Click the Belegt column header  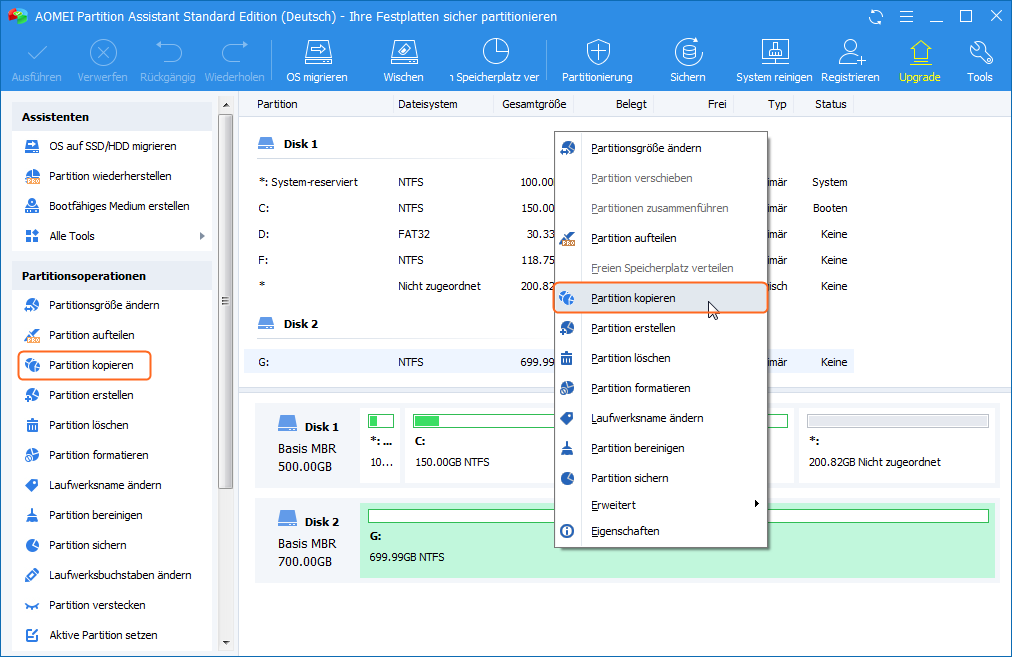[x=631, y=104]
